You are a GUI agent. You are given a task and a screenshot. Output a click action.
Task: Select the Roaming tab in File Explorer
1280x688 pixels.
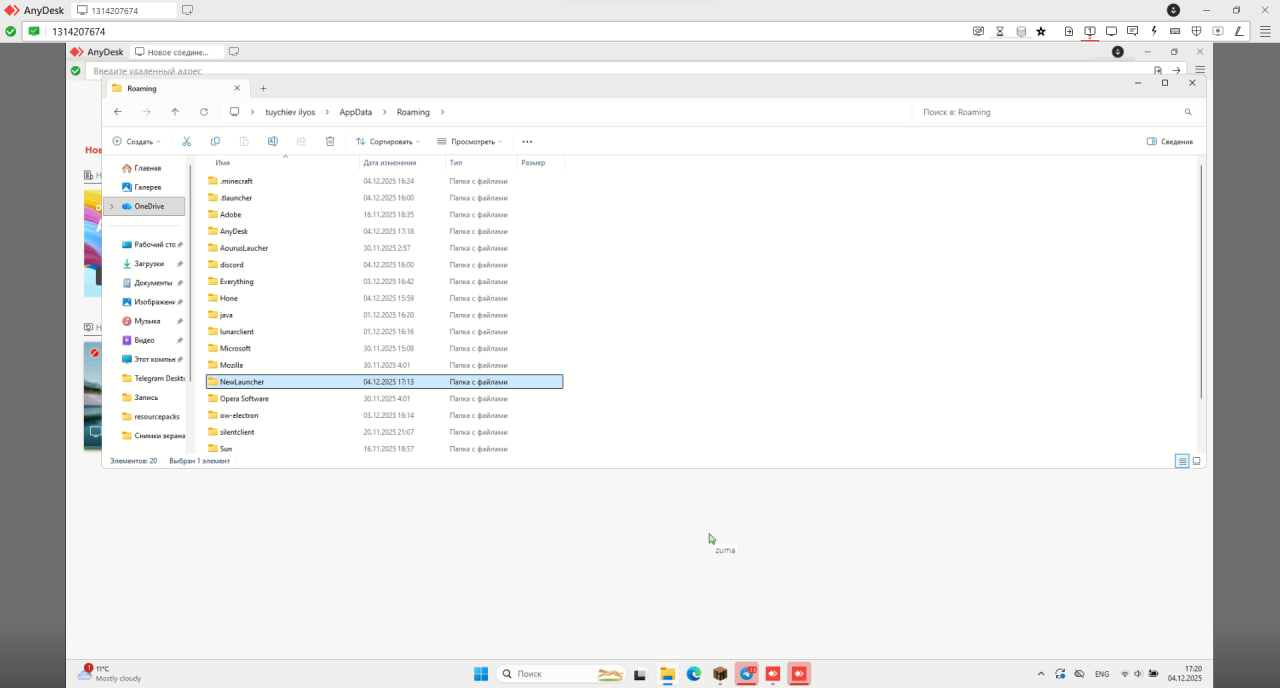(170, 88)
